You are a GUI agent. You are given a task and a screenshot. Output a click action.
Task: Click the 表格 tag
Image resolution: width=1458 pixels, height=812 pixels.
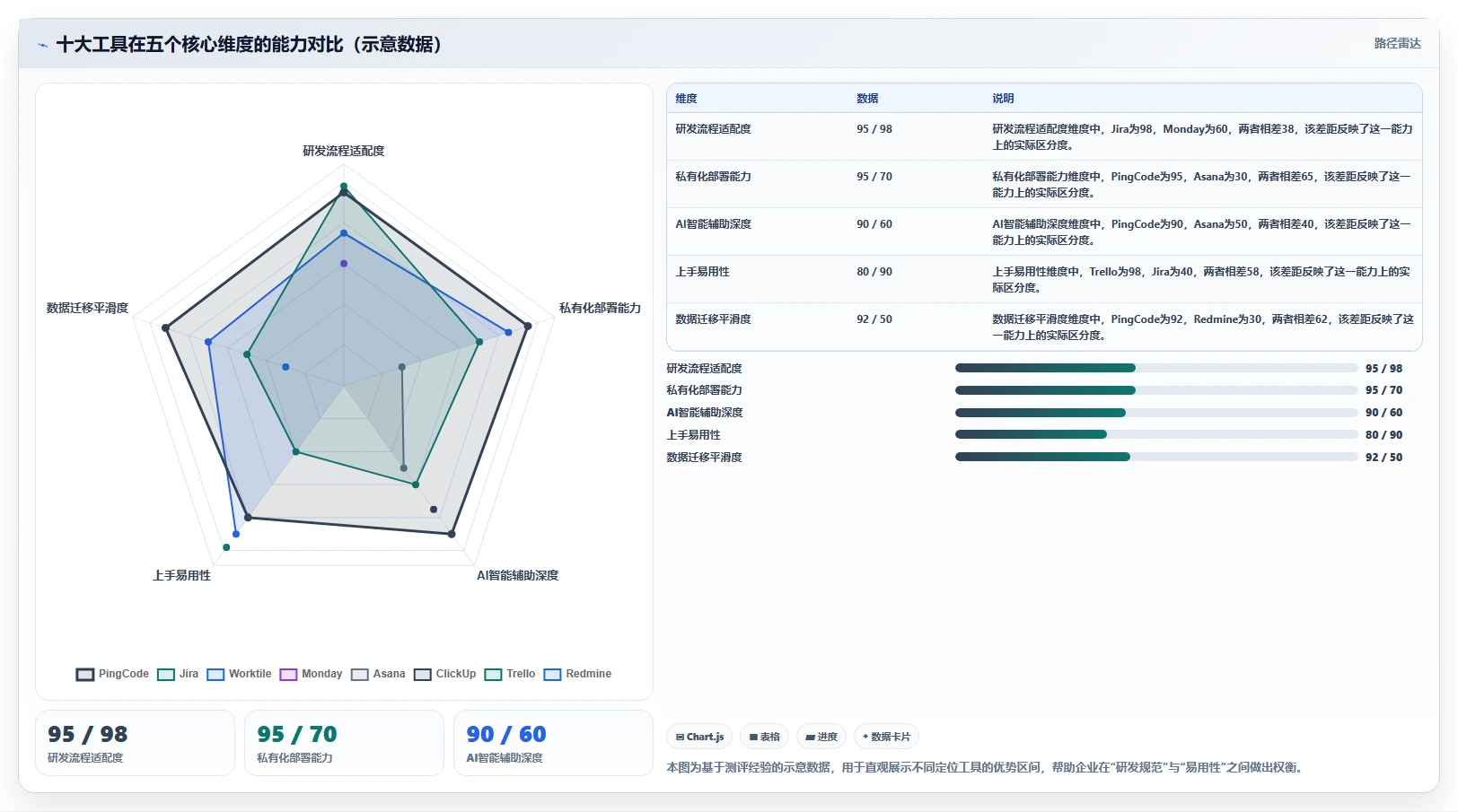764,737
